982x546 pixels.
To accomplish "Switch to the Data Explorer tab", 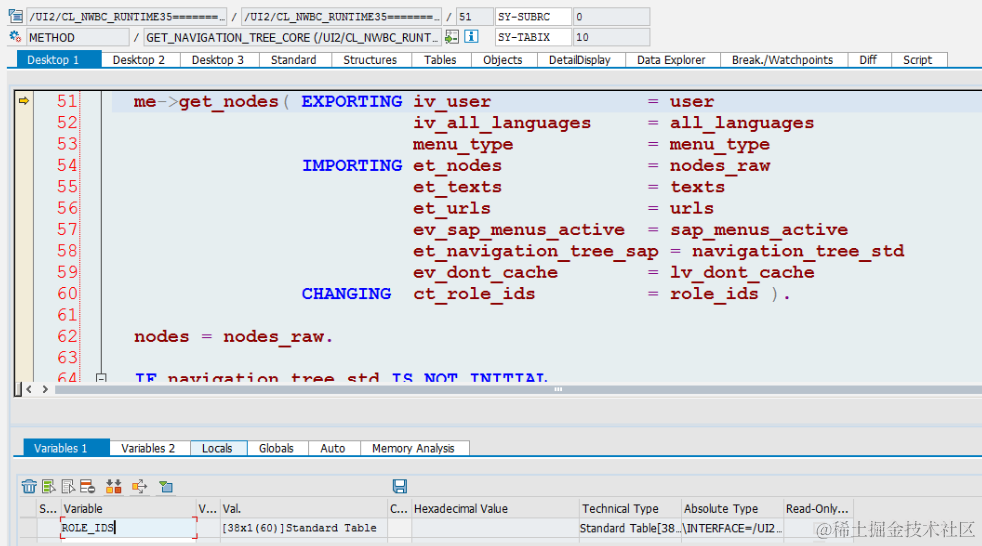I will pyautogui.click(x=671, y=60).
